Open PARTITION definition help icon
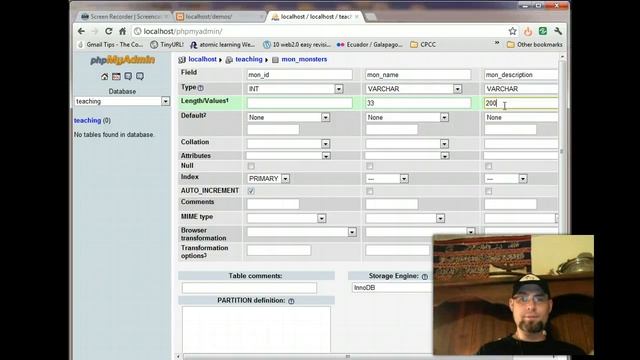The width and height of the screenshot is (640, 360). click(291, 301)
